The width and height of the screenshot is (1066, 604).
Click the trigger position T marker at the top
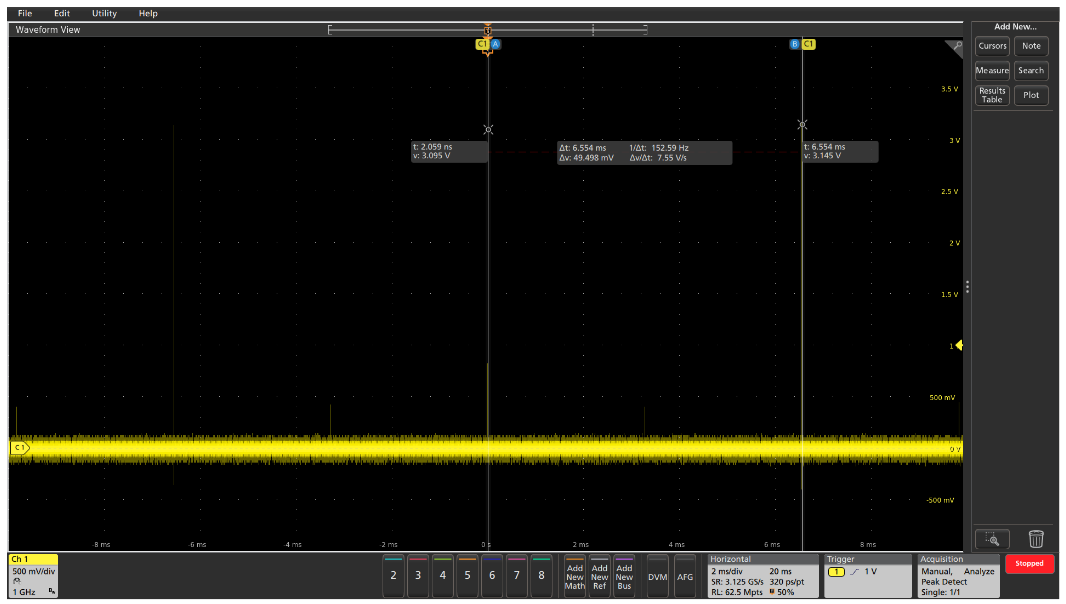[x=488, y=31]
